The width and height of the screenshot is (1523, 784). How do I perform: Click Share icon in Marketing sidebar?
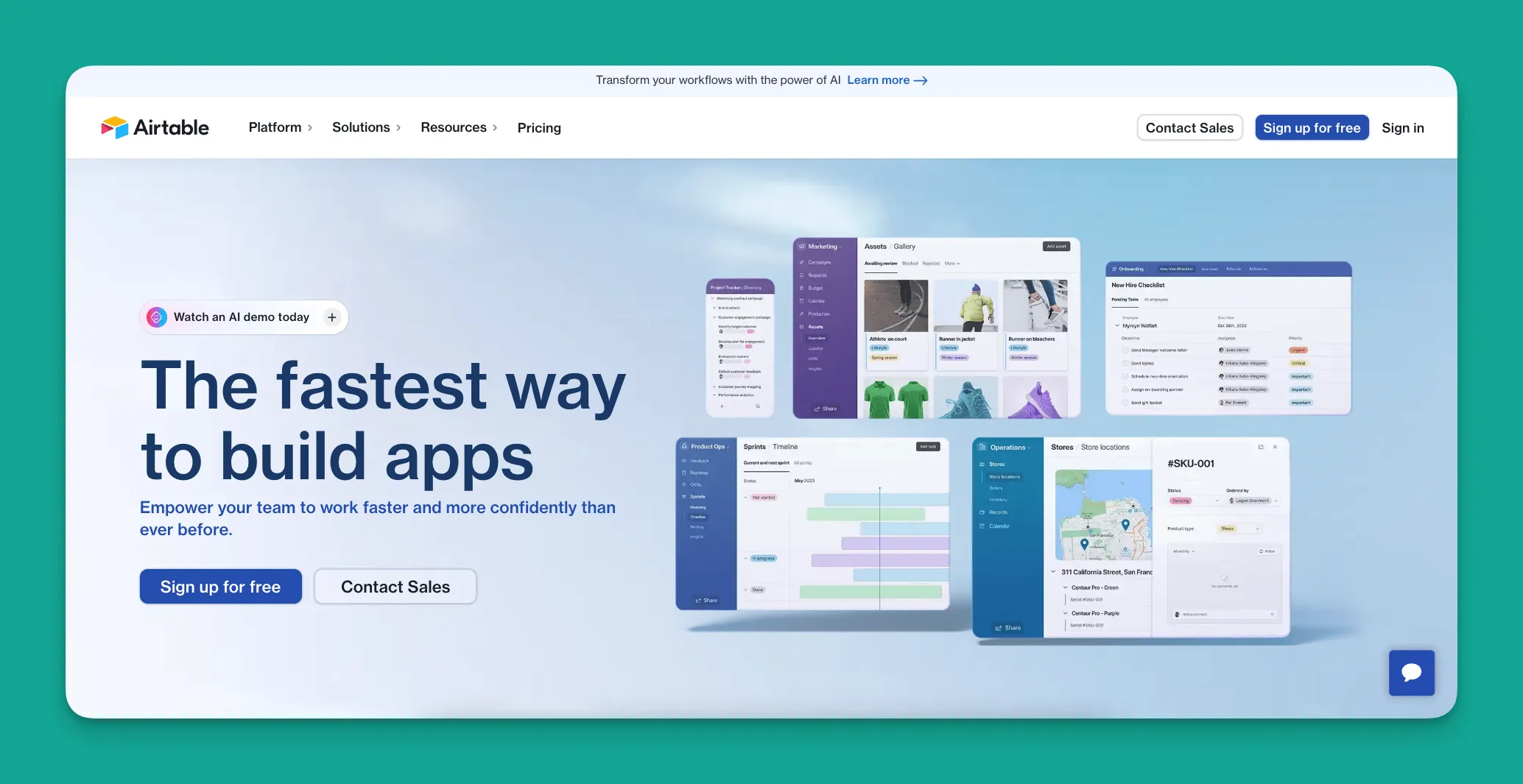tap(817, 409)
